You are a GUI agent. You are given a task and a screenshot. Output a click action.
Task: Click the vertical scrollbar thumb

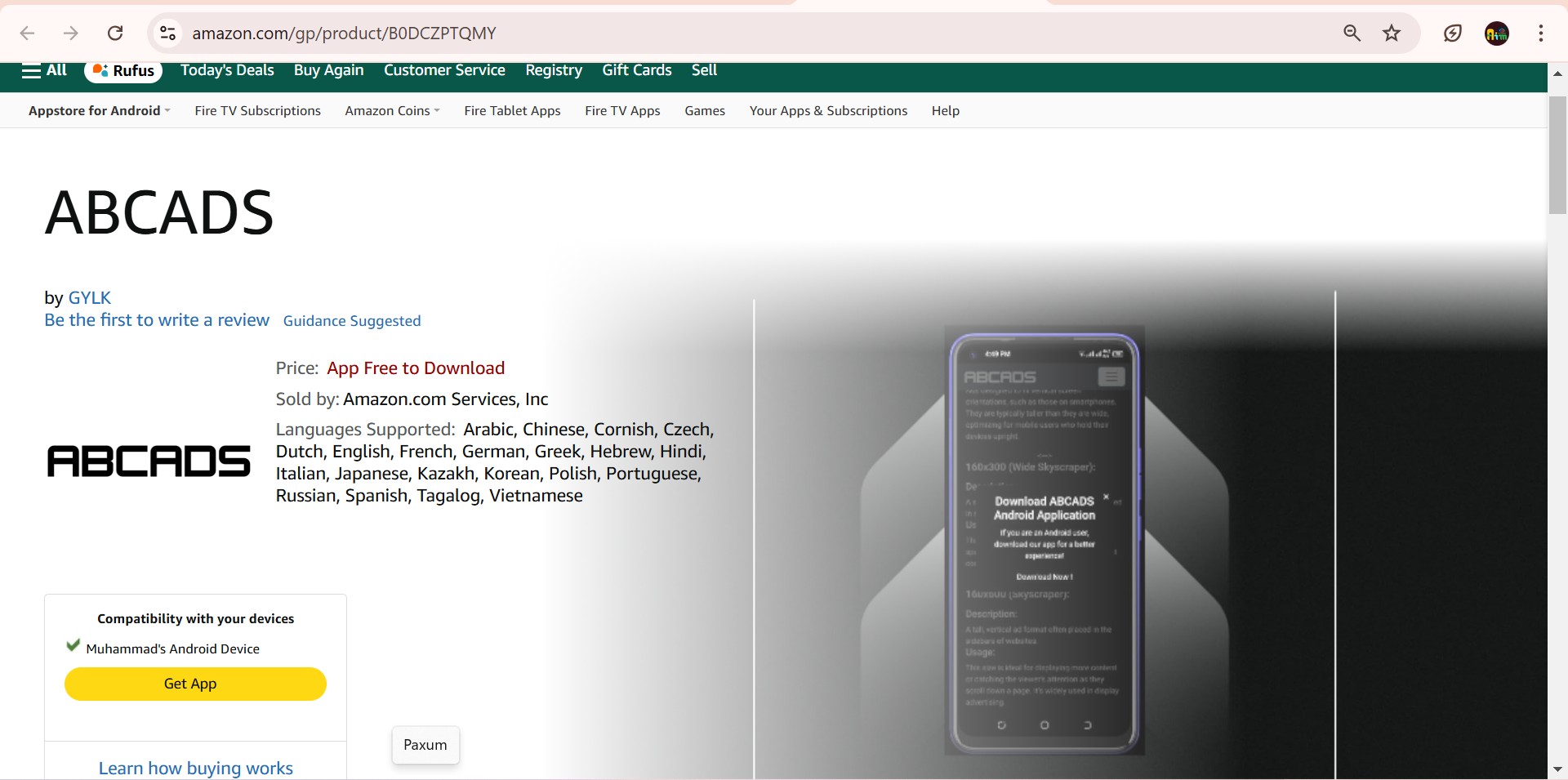tap(1557, 155)
